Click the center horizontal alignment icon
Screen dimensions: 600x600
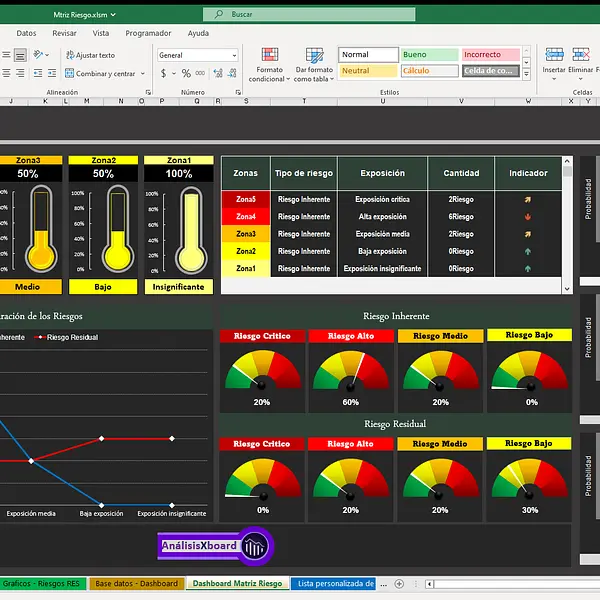pyautogui.click(x=6, y=73)
